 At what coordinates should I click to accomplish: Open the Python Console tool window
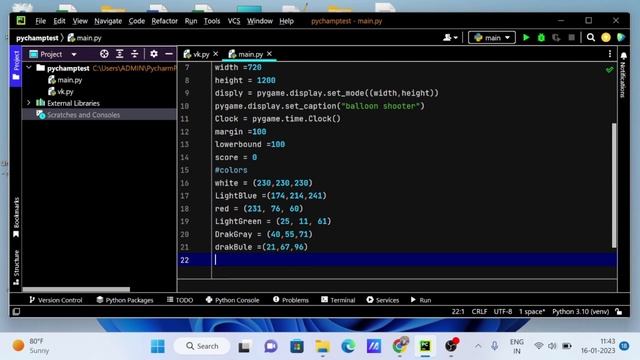click(x=232, y=300)
